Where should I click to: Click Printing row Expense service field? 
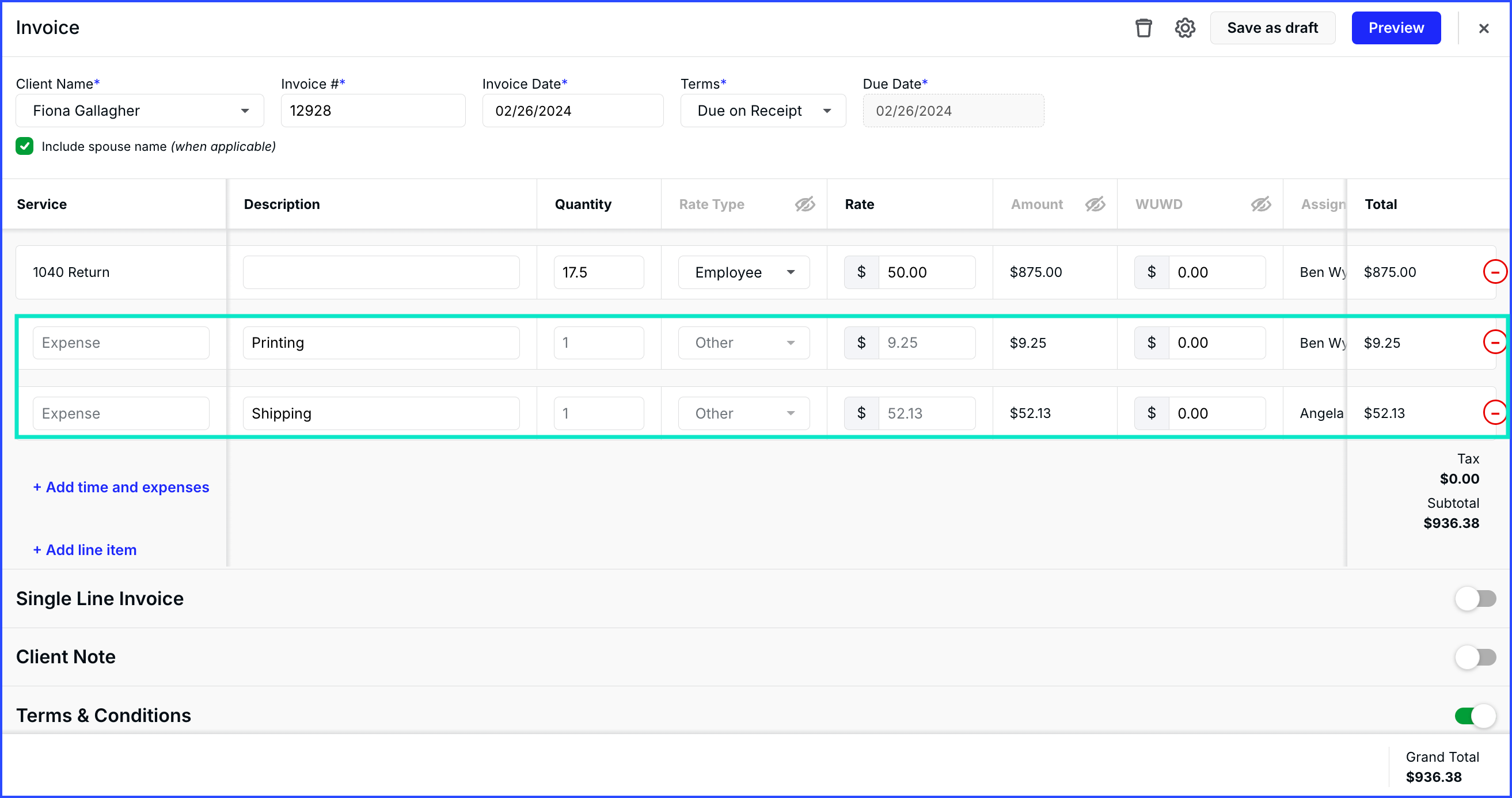point(121,343)
